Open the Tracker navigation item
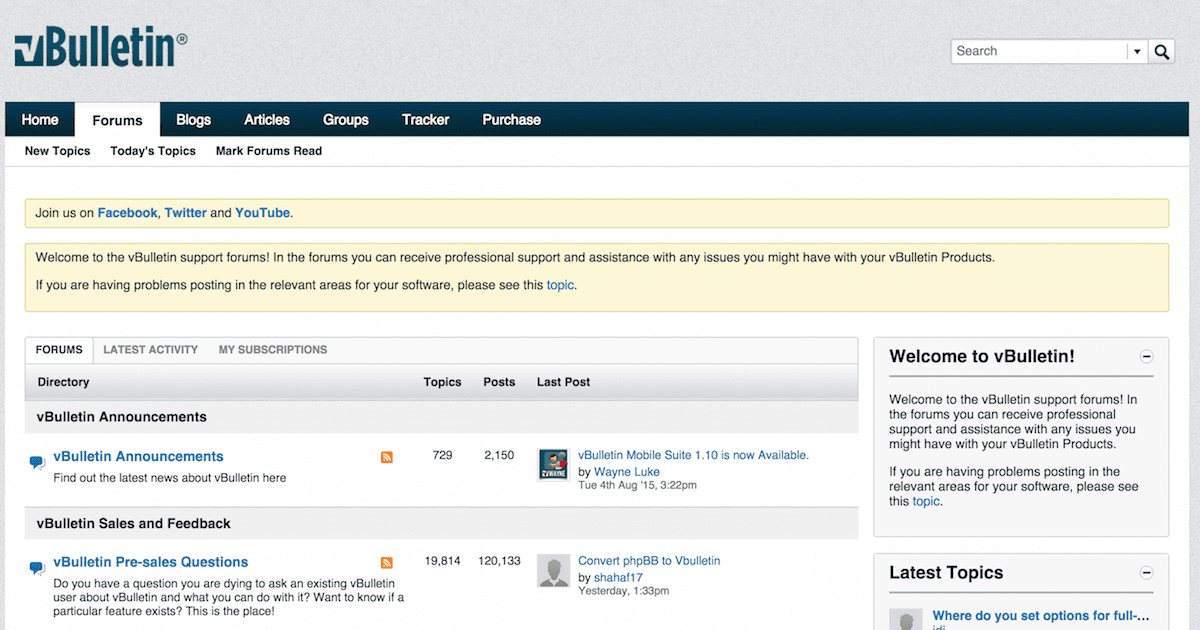Viewport: 1200px width, 630px height. tap(425, 120)
